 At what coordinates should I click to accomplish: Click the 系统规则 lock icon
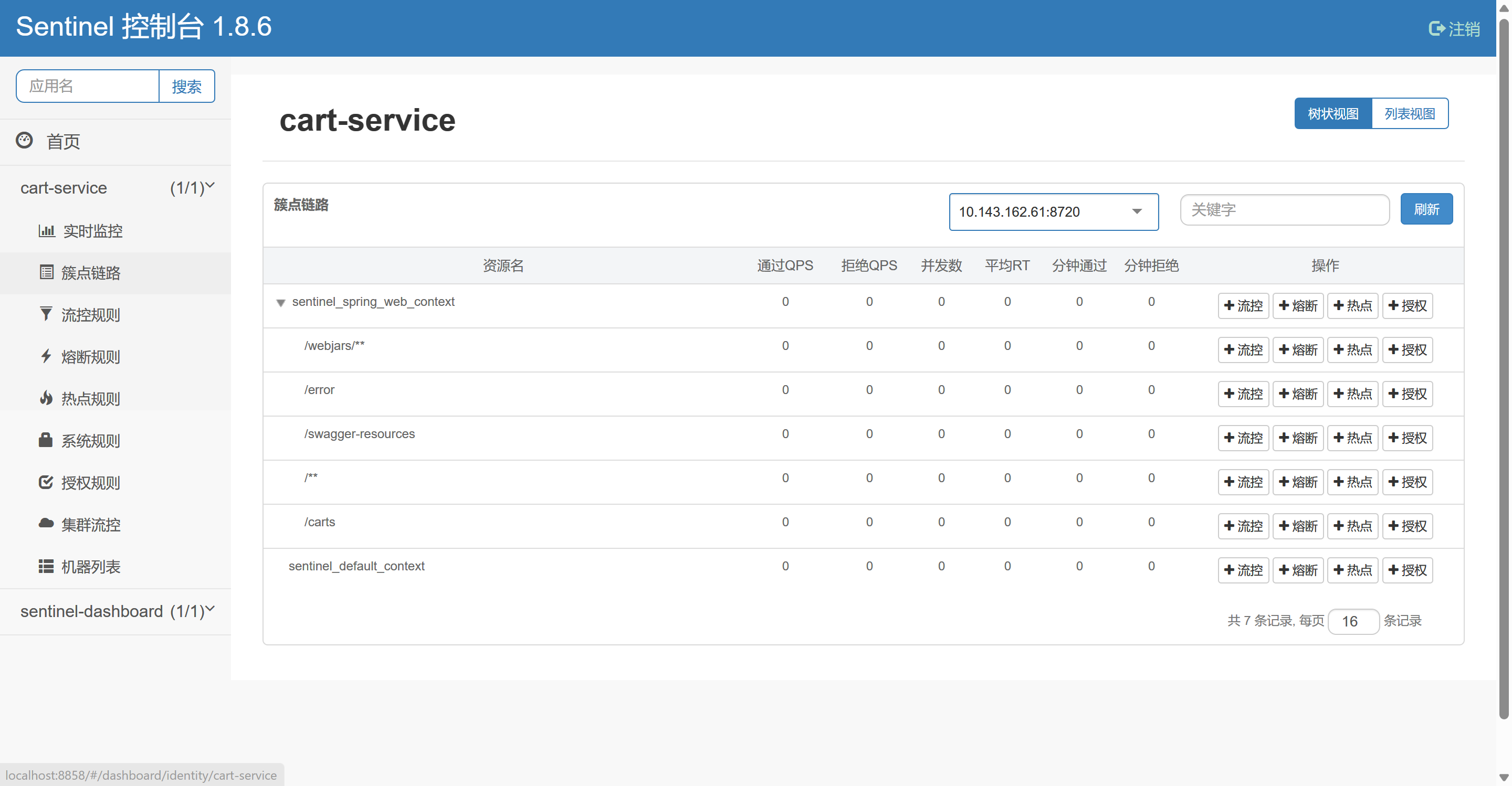[46, 440]
